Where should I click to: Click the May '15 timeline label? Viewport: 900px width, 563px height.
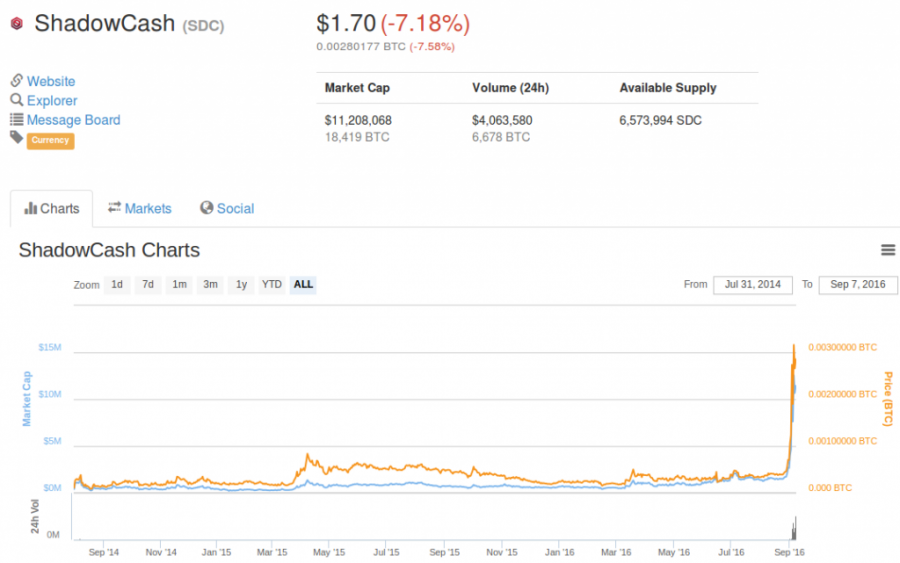(x=329, y=552)
